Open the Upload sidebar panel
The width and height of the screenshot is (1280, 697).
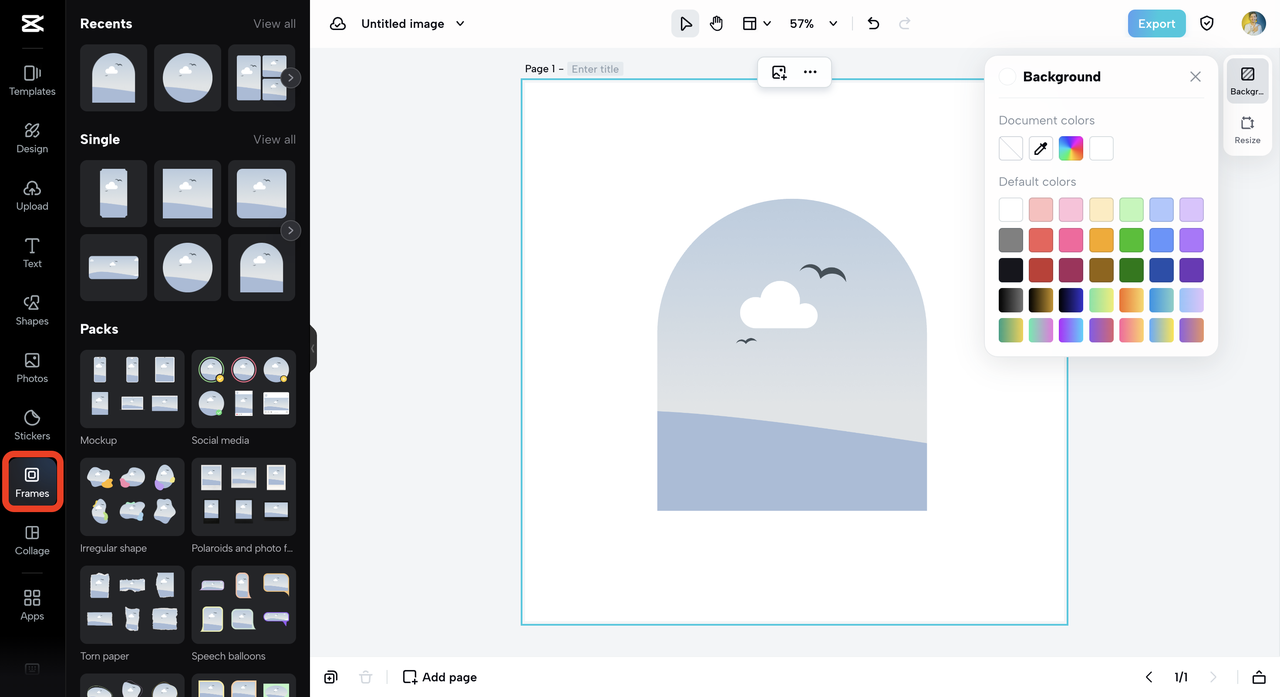pos(32,195)
